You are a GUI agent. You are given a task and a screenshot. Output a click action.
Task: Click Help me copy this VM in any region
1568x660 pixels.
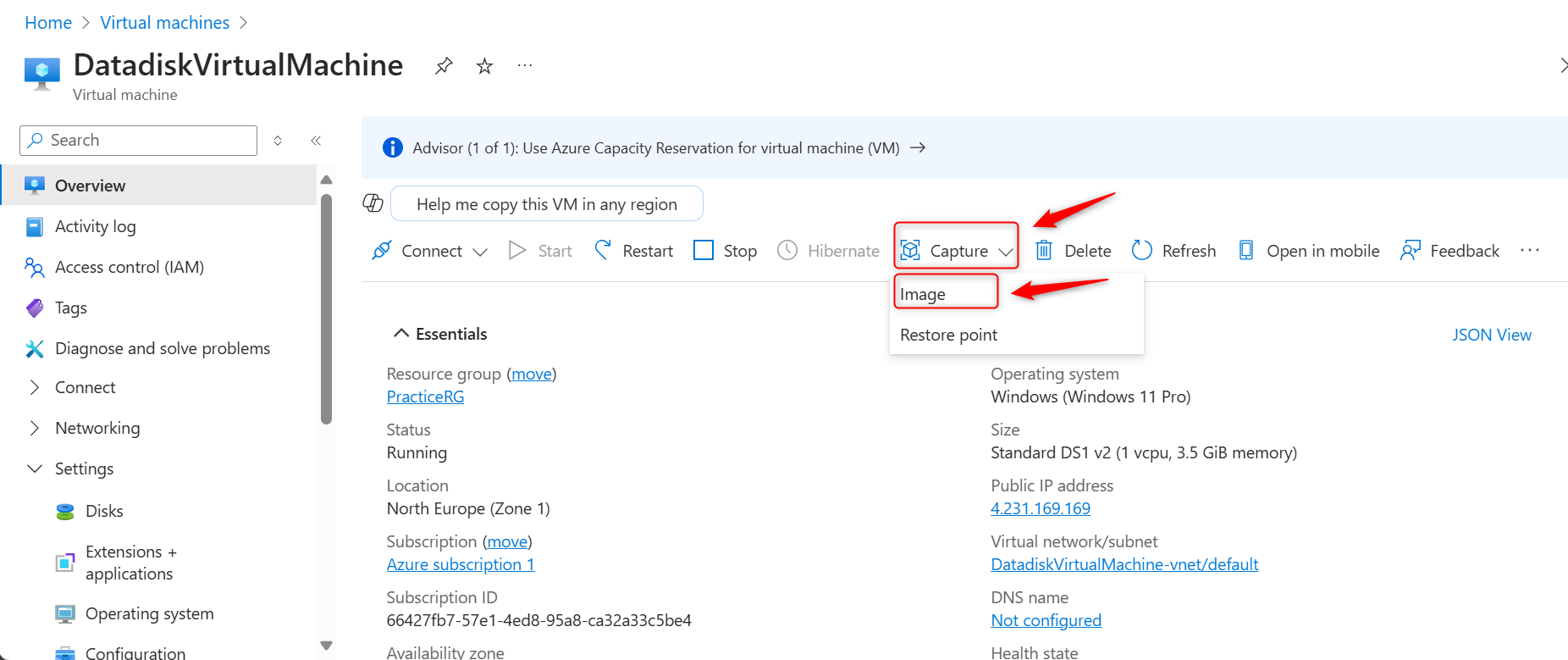(547, 203)
